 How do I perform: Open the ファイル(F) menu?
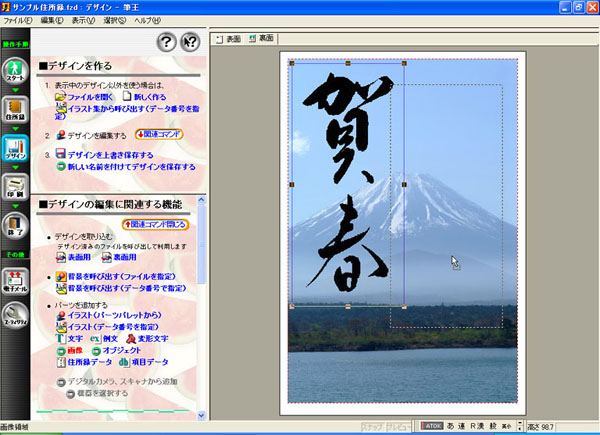(17, 20)
